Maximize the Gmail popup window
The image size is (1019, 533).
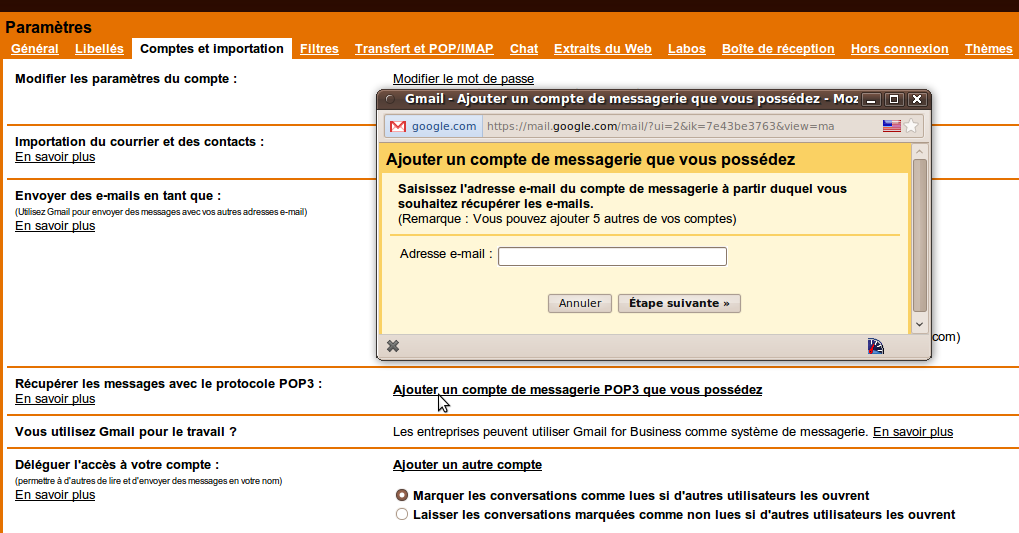coord(894,99)
